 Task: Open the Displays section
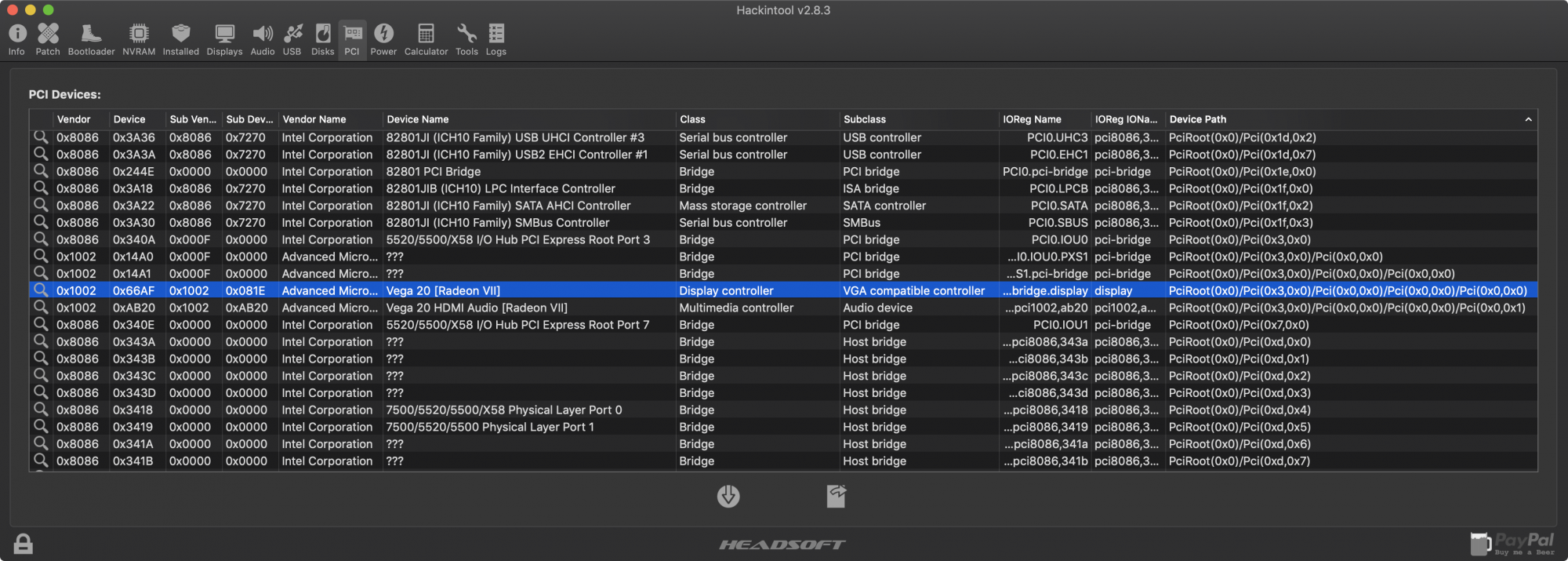click(225, 39)
